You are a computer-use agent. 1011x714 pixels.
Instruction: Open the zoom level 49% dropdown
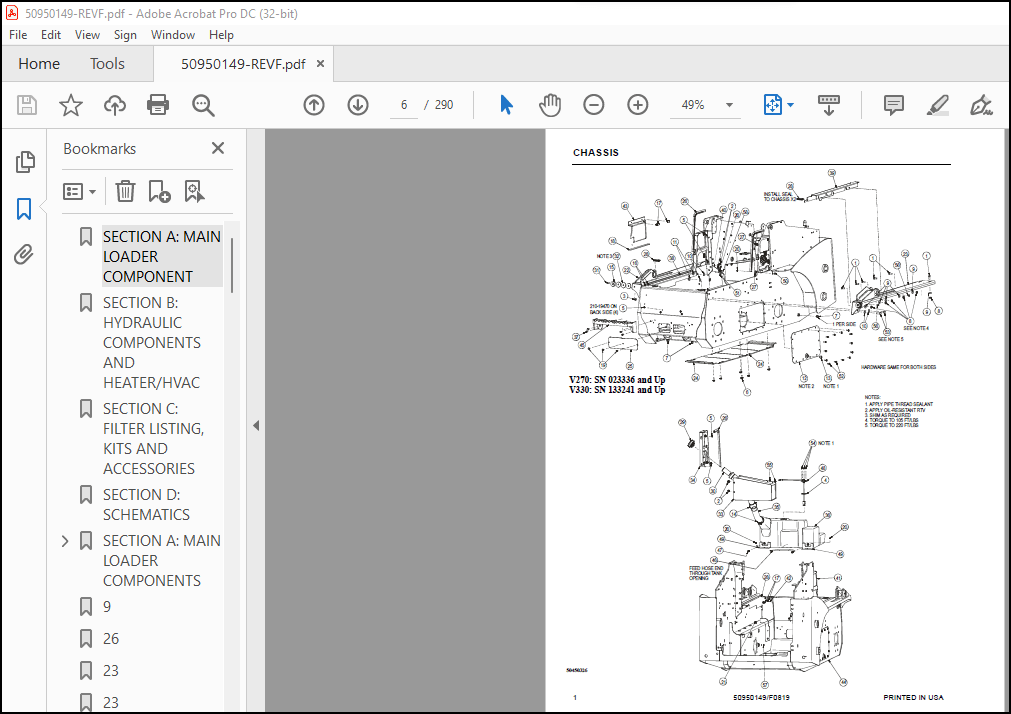[x=730, y=105]
